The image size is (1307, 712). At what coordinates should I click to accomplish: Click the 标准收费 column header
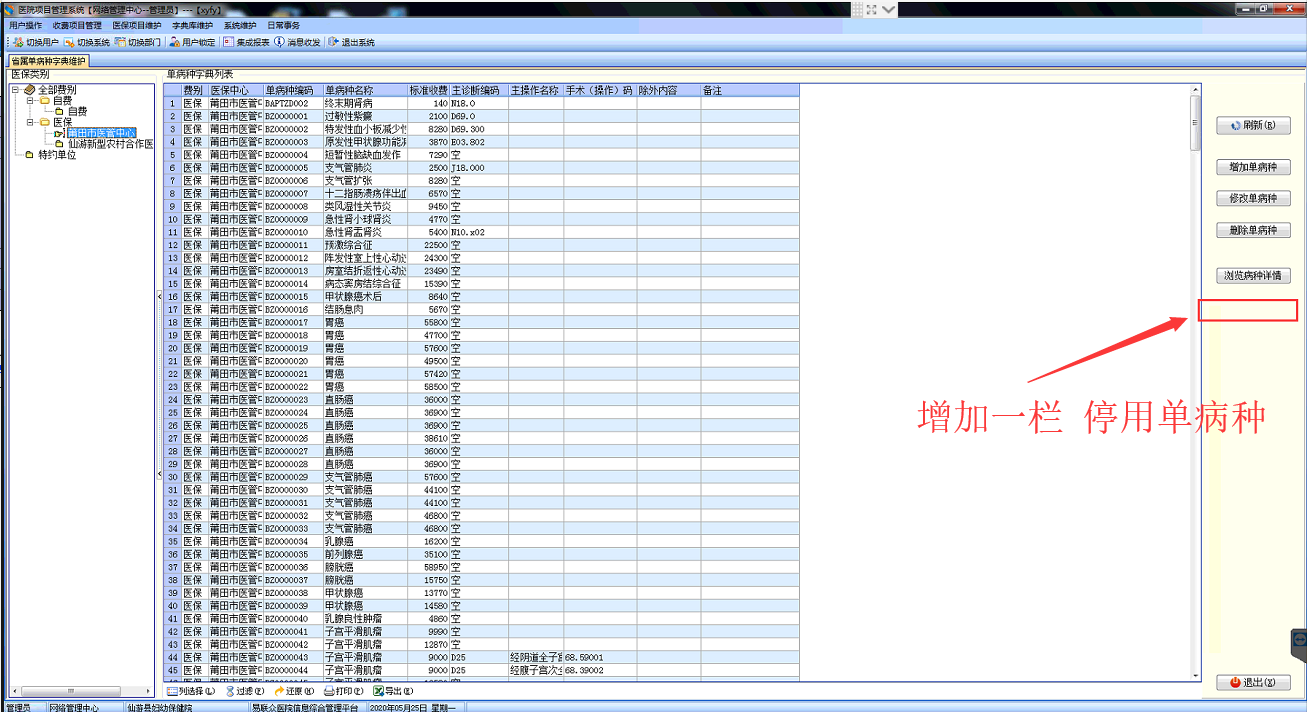[x=428, y=90]
